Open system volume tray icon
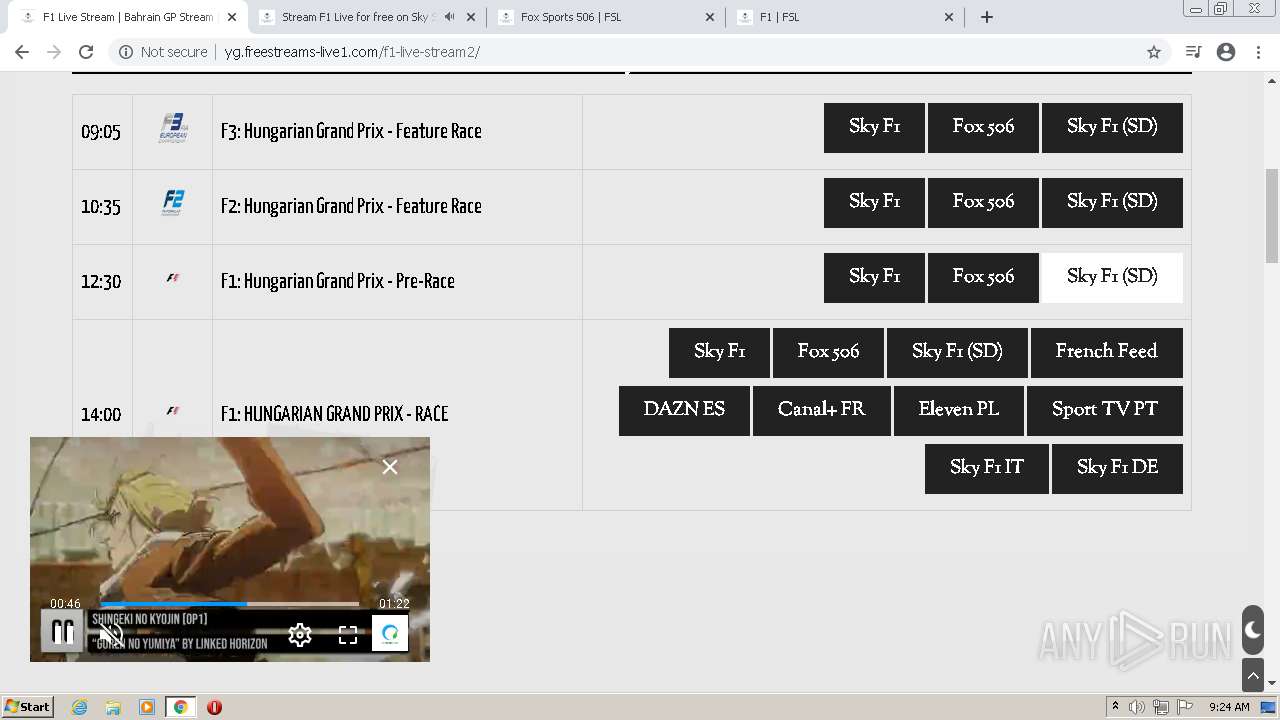 tap(1137, 707)
